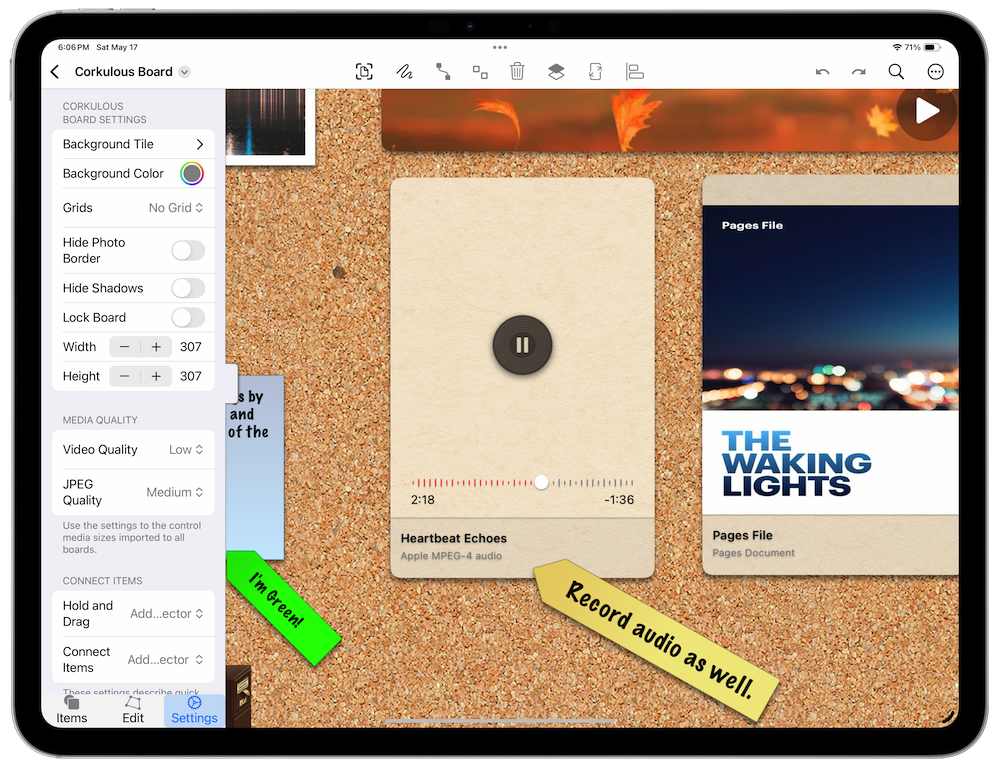This screenshot has width=1000, height=767.
Task: Change JPEG Quality Medium dropdown
Action: coord(175,492)
